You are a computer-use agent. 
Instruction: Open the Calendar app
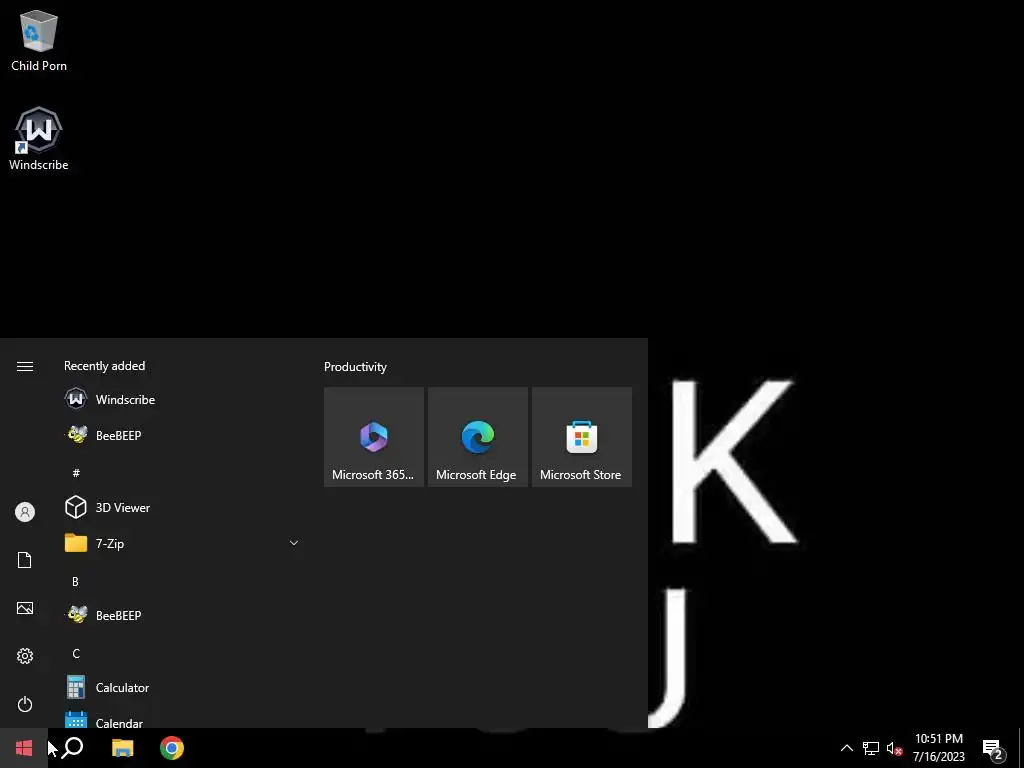[183, 718]
